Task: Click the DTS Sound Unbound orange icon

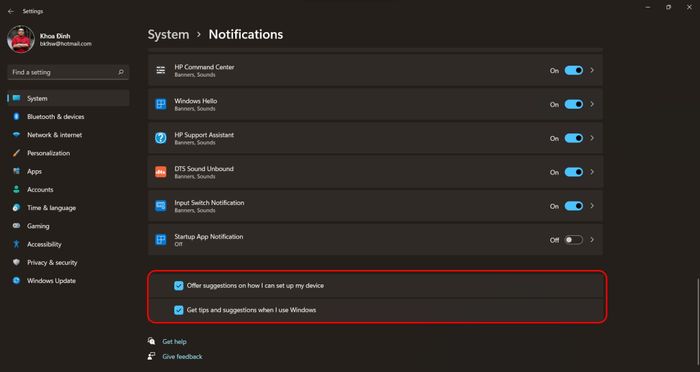Action: (161, 172)
